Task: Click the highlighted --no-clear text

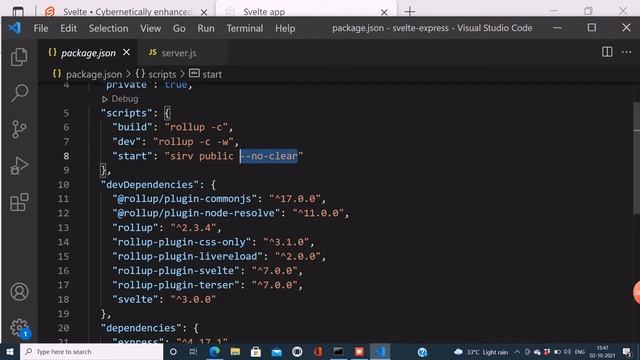Action: pos(269,156)
